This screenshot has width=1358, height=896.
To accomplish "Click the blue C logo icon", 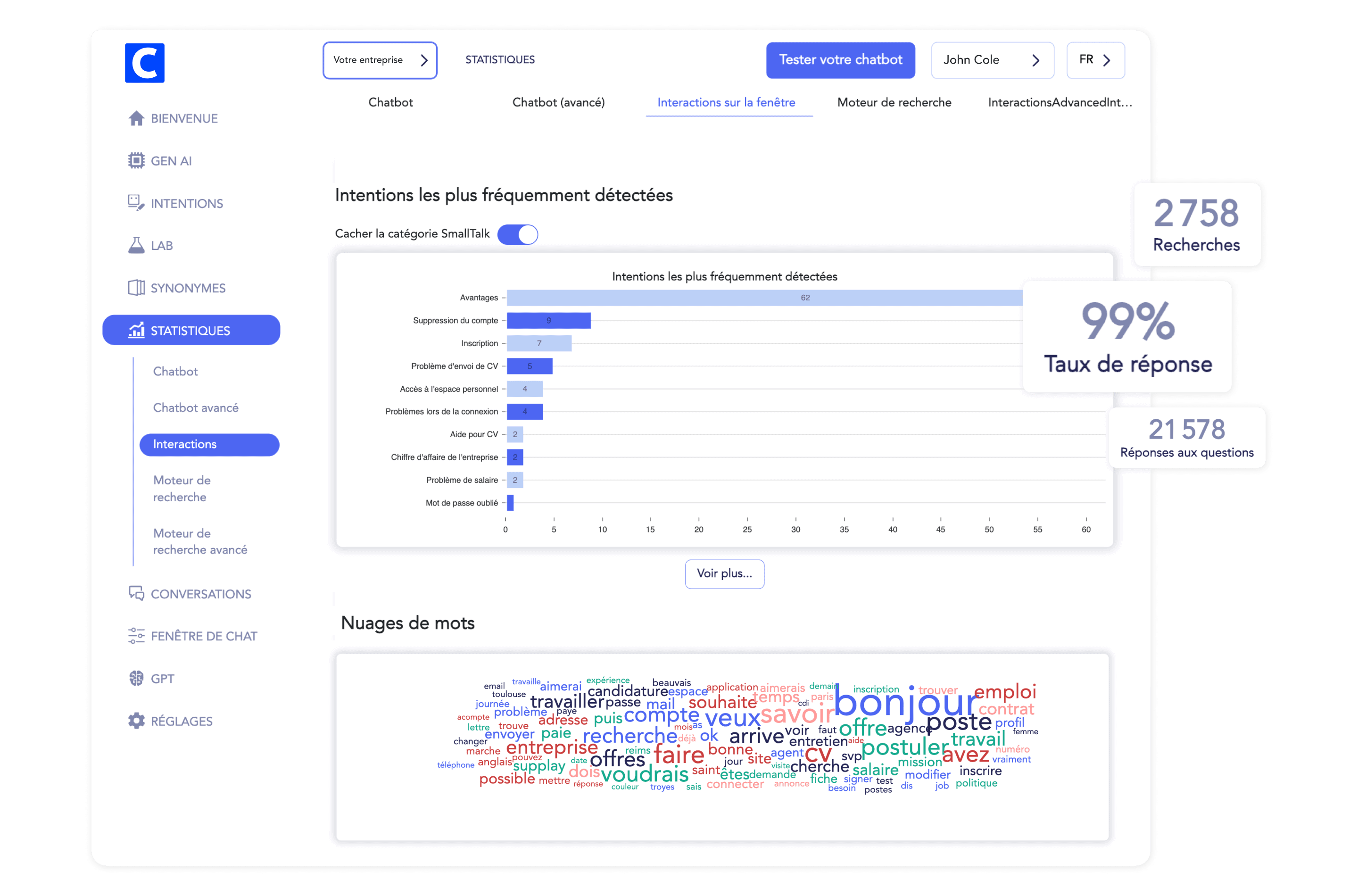I will point(145,63).
